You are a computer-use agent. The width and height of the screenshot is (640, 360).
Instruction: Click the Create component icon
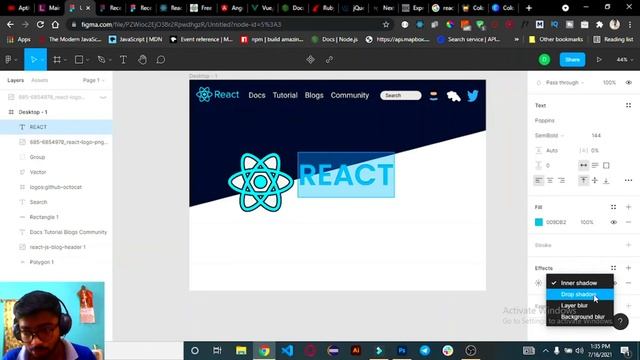311,60
